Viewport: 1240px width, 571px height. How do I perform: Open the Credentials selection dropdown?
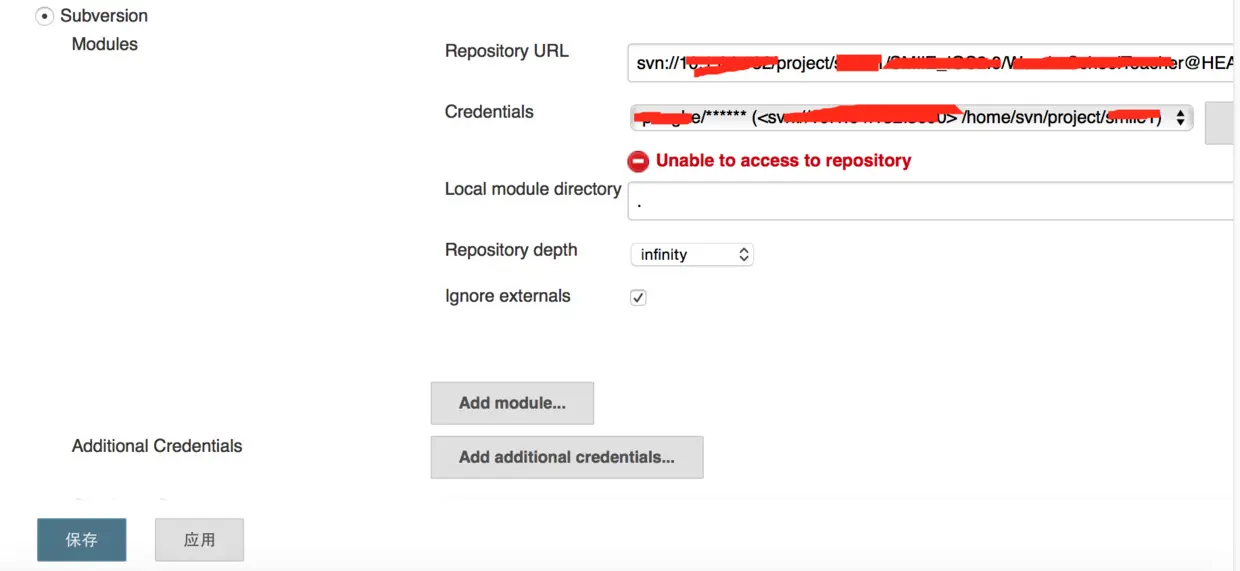tap(912, 118)
